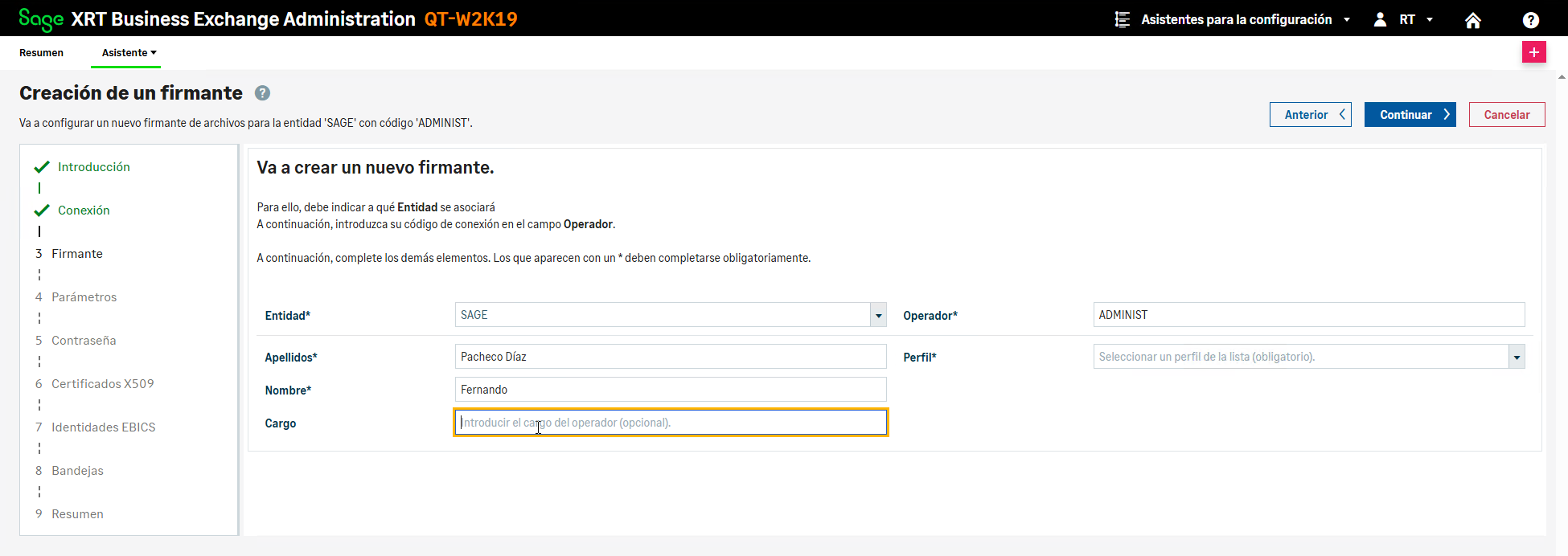
Task: Open the Entidad dropdown arrow
Action: (878, 315)
